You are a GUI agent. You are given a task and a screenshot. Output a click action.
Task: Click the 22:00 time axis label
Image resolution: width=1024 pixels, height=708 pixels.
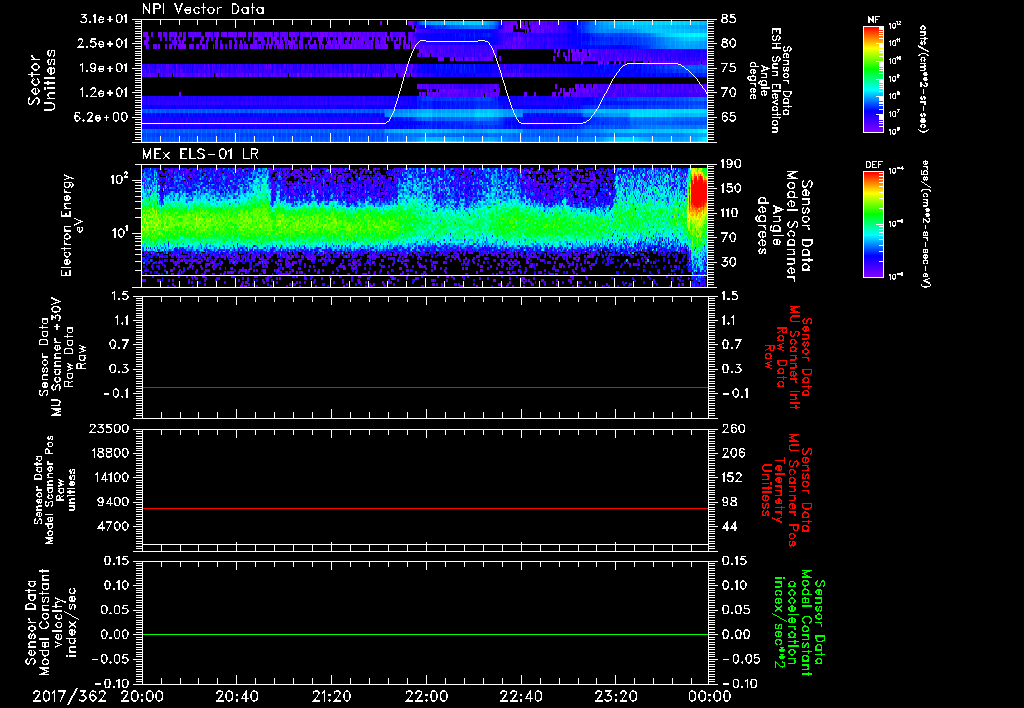(x=426, y=695)
